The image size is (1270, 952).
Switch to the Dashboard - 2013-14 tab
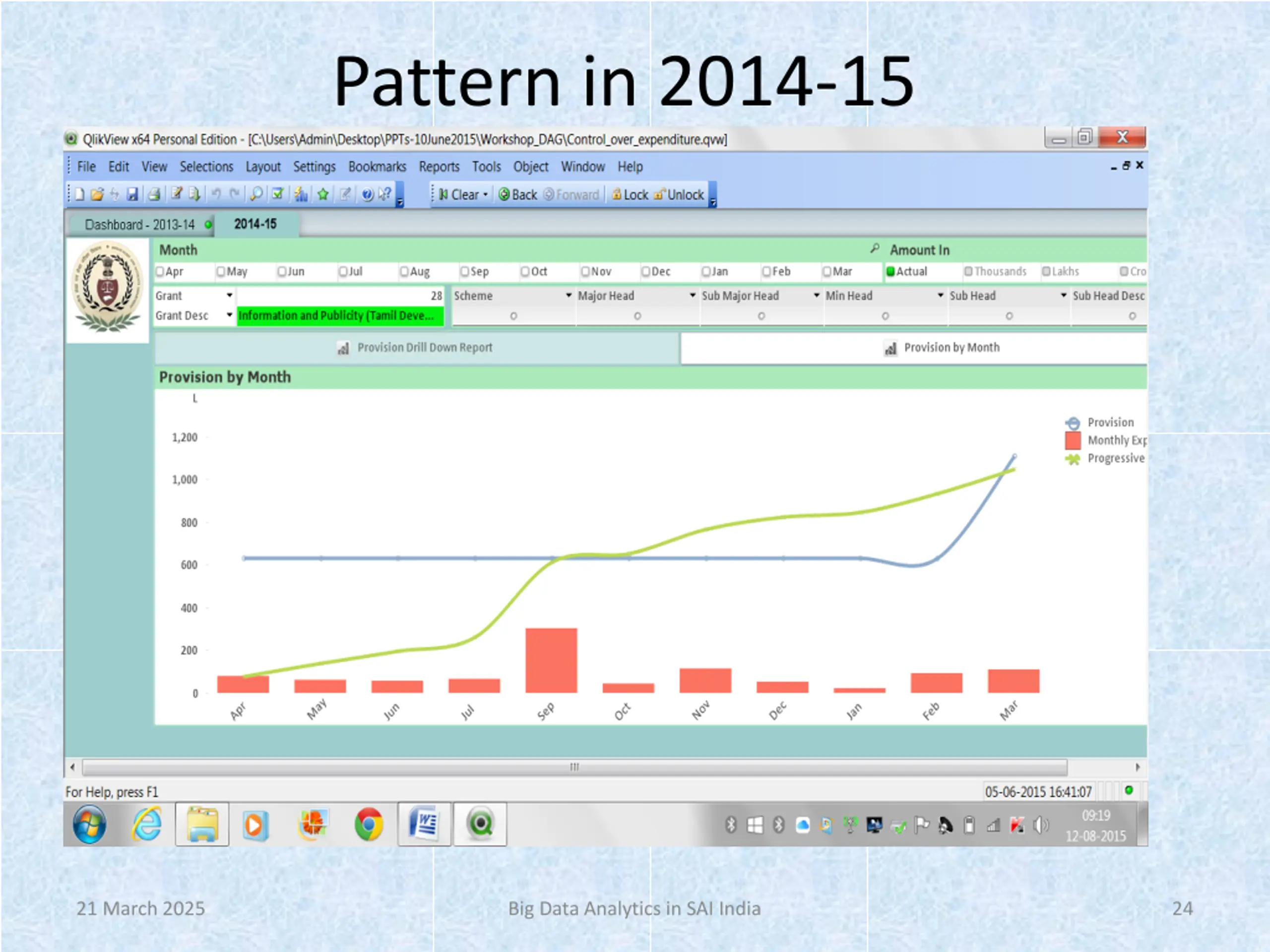[141, 225]
